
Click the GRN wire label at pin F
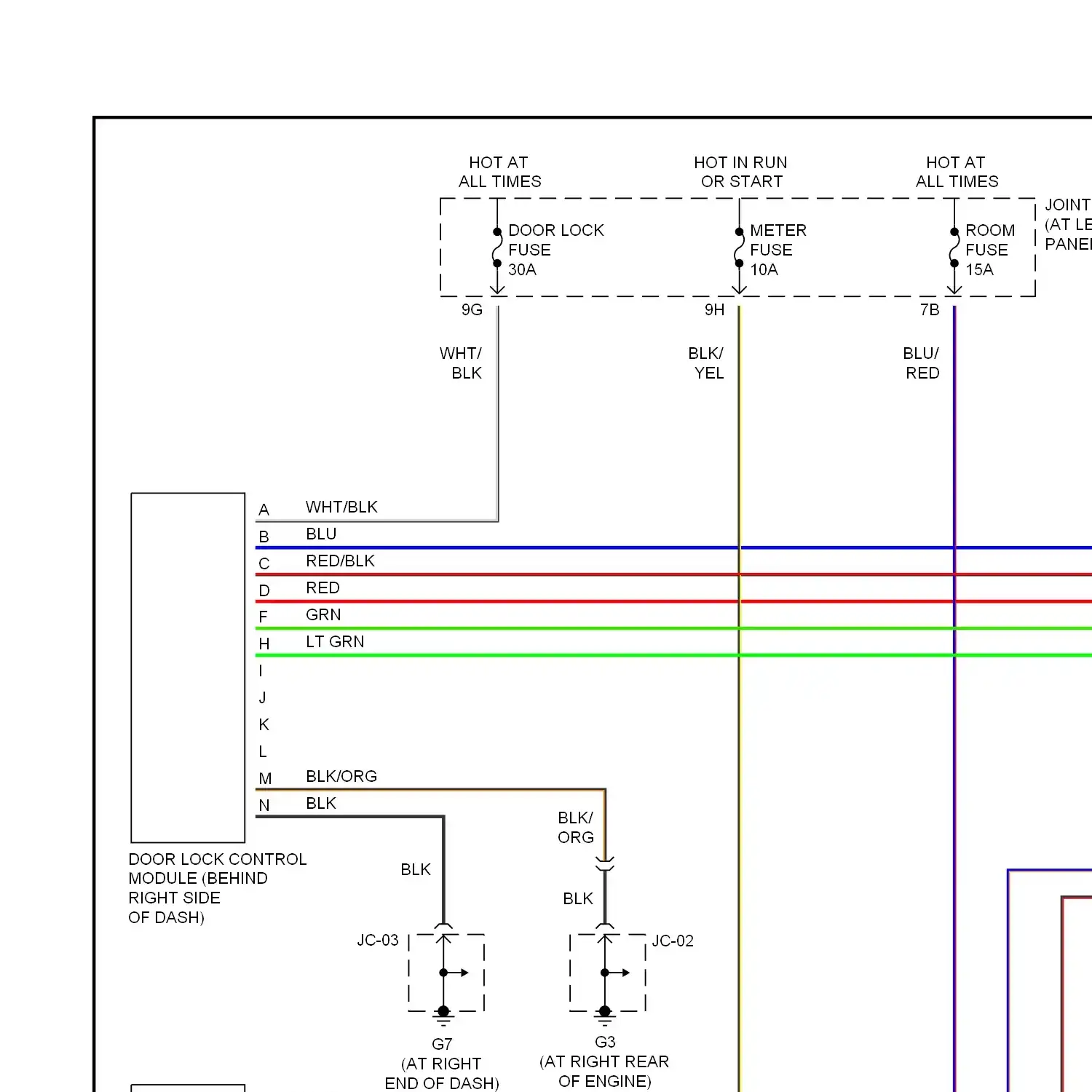[323, 614]
